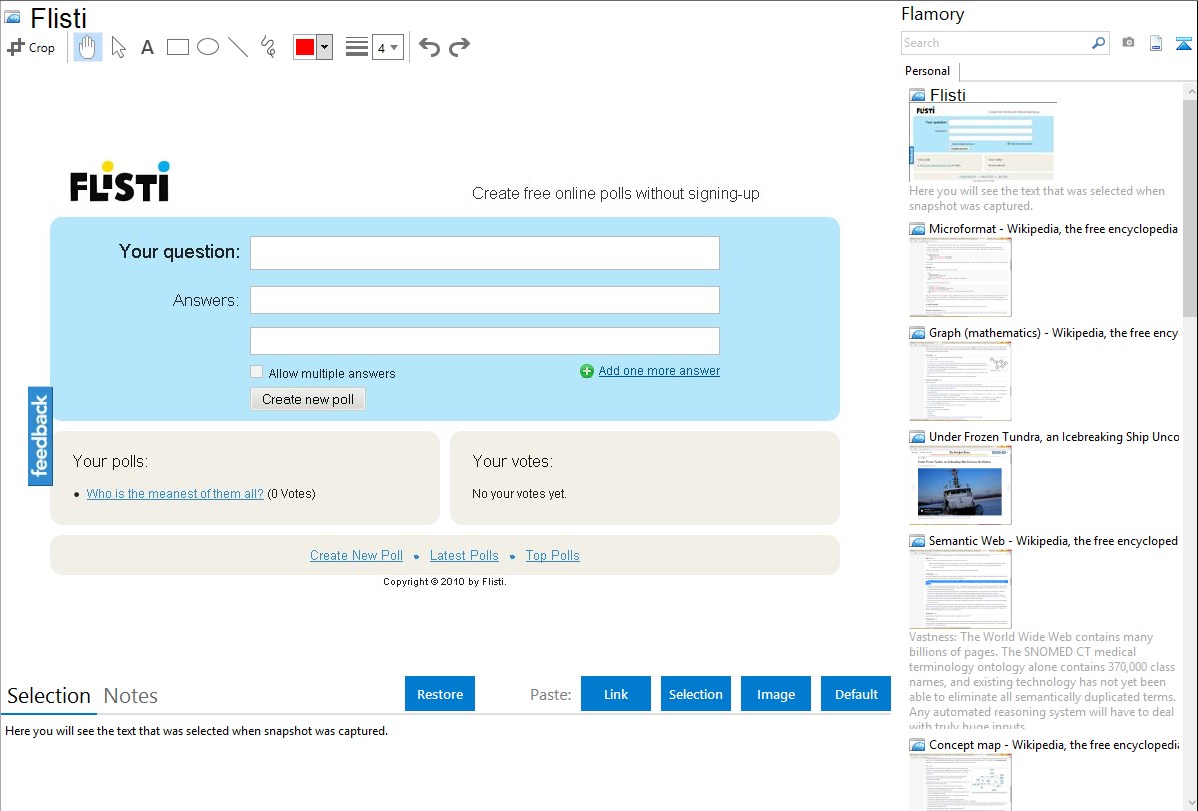The width and height of the screenshot is (1198, 811).
Task: Click the browser icon beside Flisti in the snapshot list
Action: point(918,96)
